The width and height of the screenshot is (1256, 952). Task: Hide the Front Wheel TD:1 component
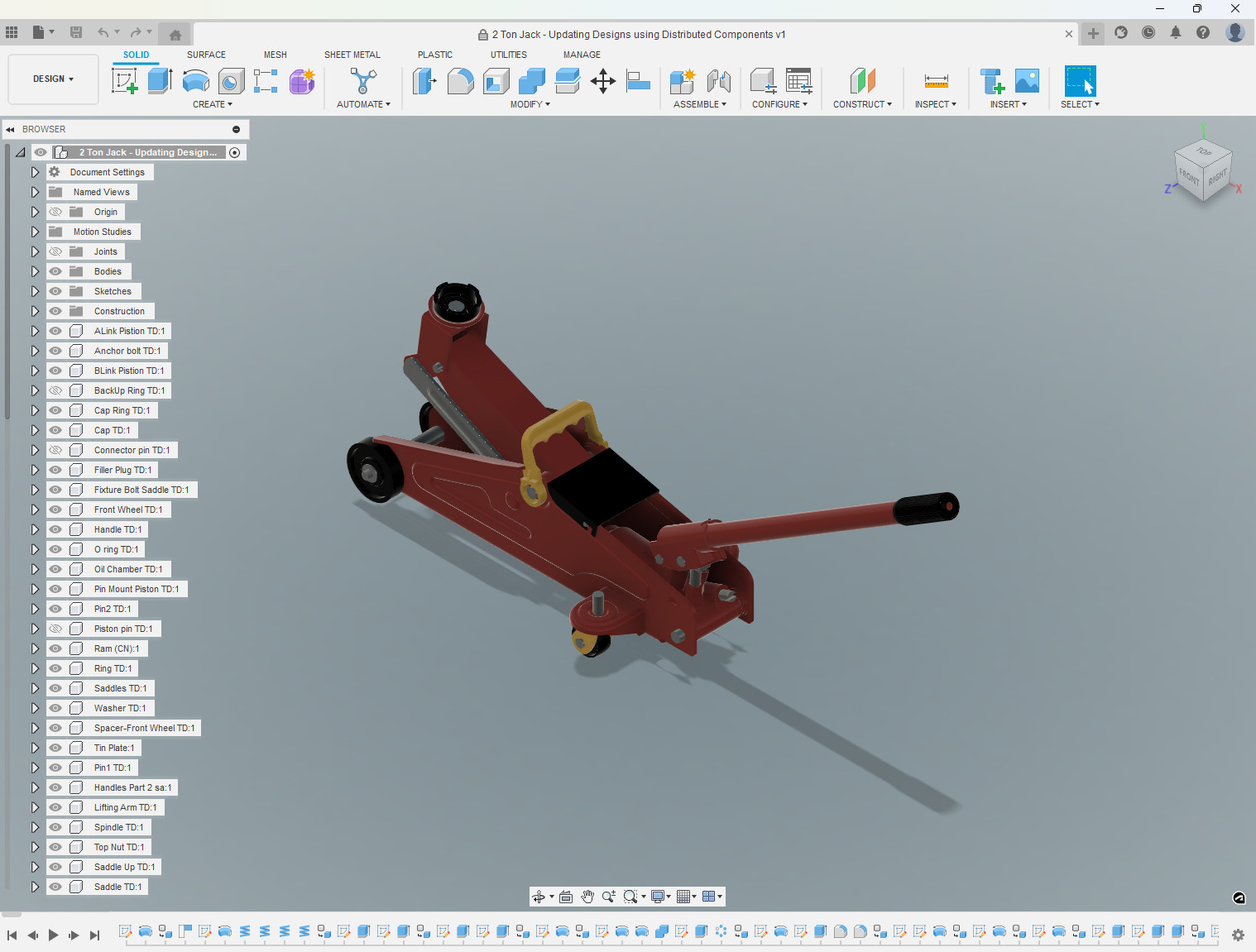click(55, 509)
